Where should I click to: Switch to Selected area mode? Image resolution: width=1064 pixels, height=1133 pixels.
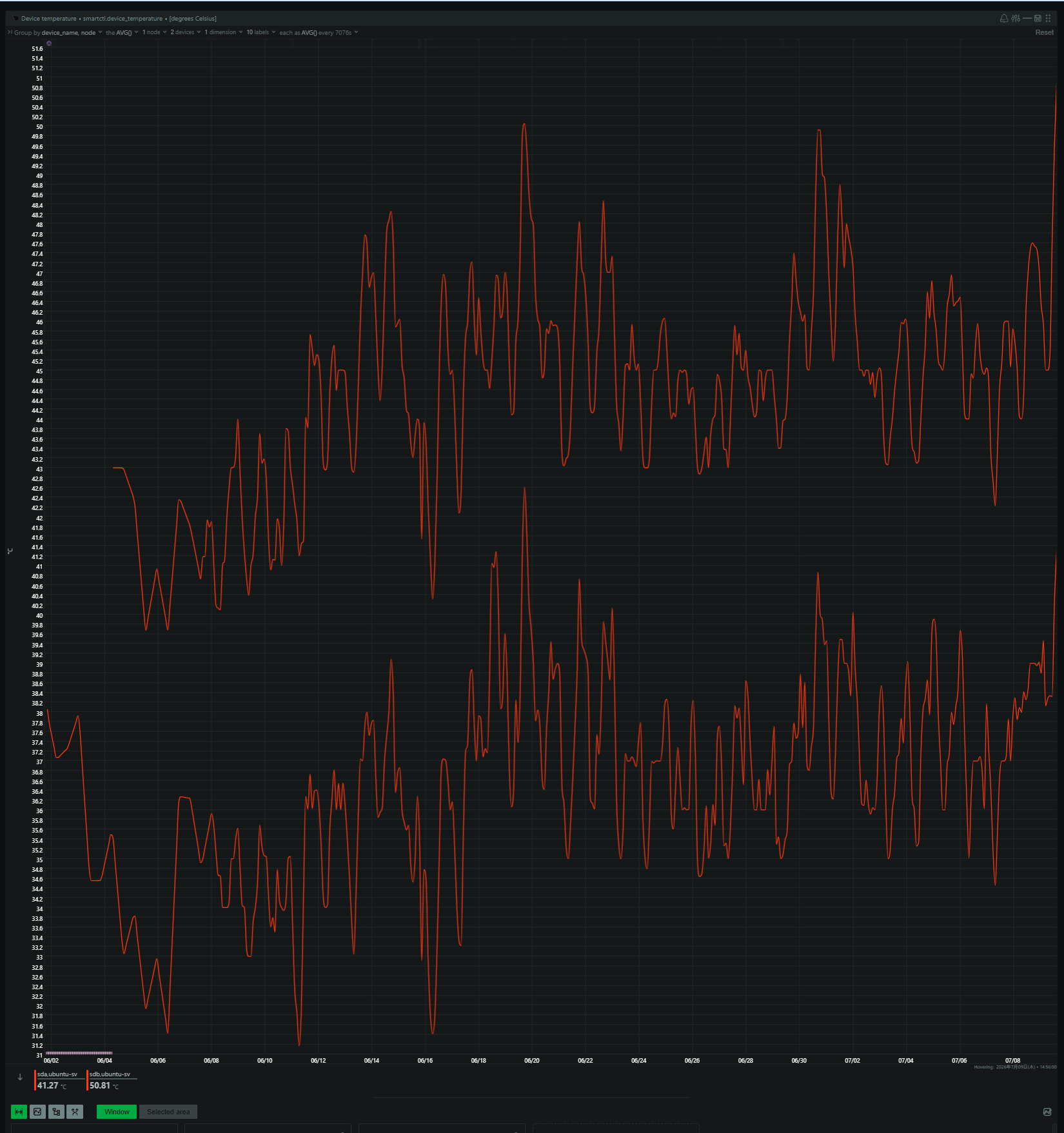click(x=168, y=1112)
